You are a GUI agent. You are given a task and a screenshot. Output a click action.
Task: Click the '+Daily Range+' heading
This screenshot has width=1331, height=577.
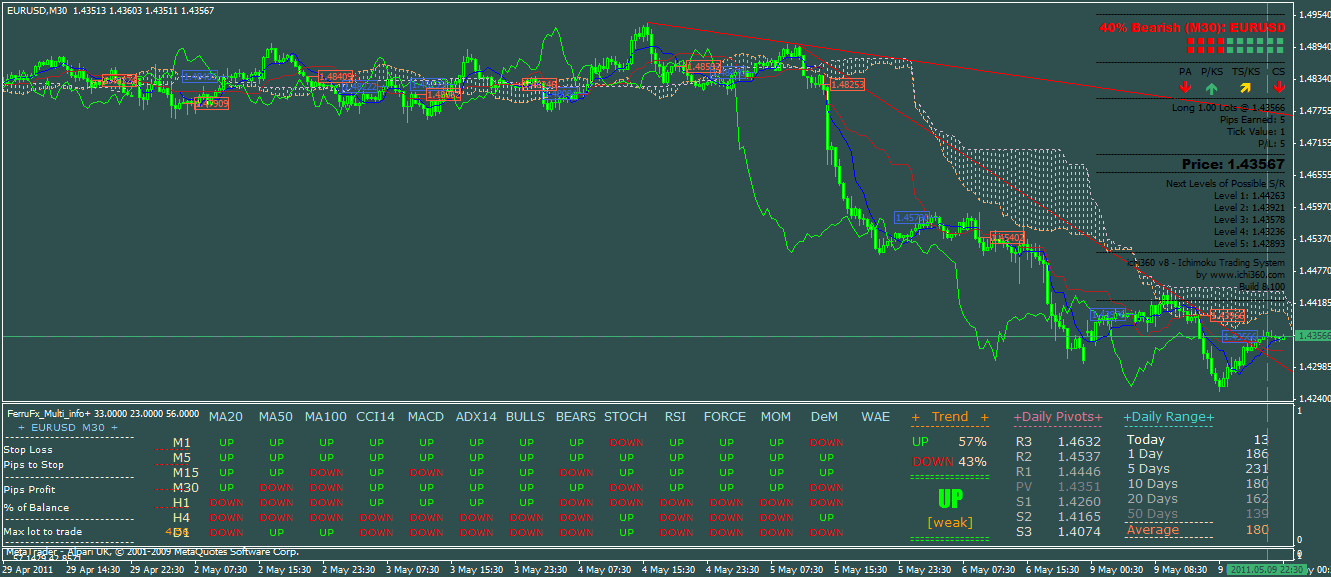point(1169,417)
